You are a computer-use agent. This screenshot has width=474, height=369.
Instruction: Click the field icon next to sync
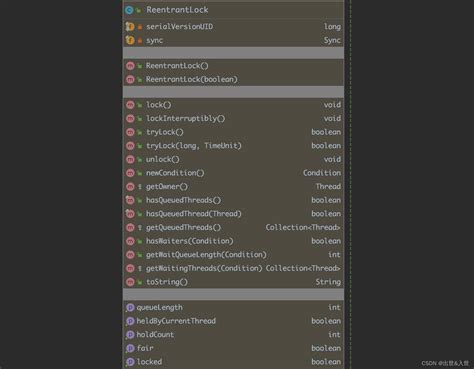tap(130, 40)
